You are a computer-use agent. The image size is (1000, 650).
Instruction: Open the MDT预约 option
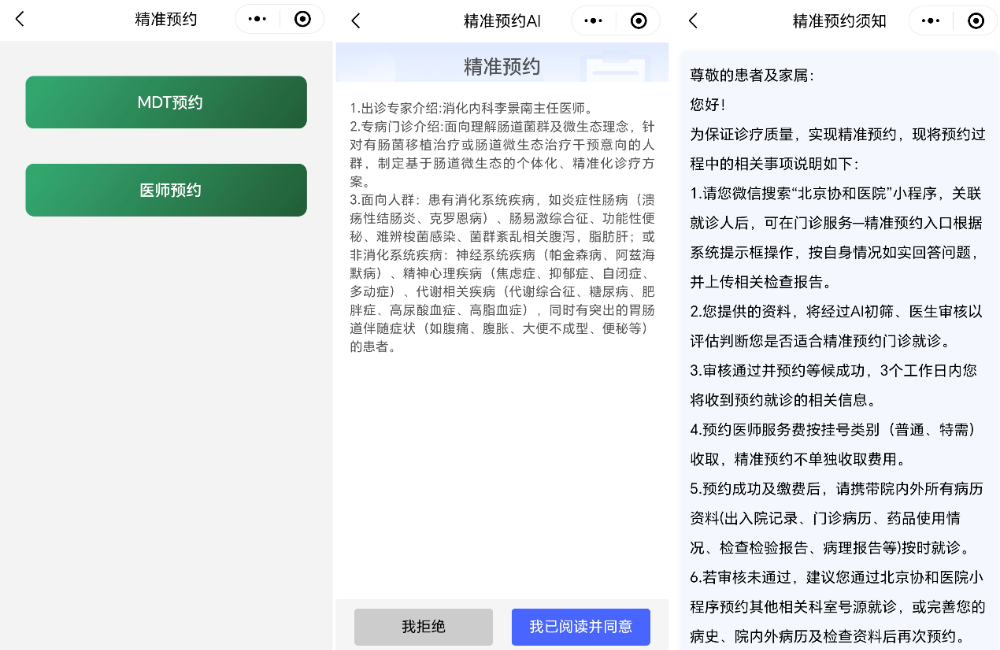[166, 102]
